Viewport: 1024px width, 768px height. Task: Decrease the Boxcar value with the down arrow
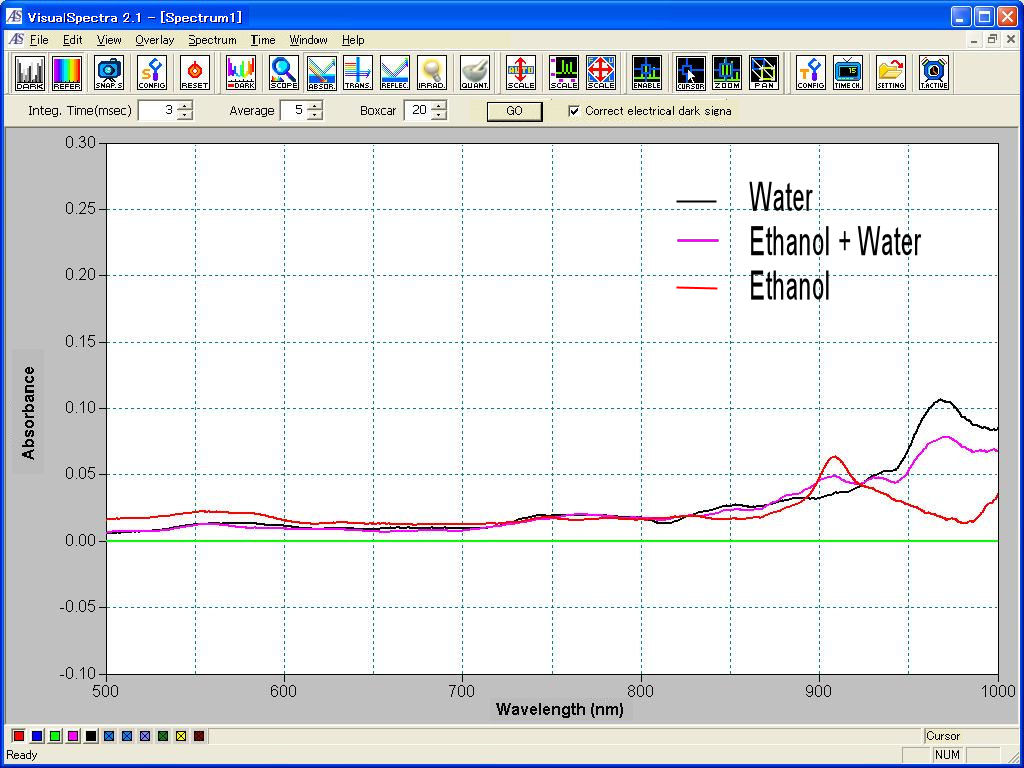(440, 115)
